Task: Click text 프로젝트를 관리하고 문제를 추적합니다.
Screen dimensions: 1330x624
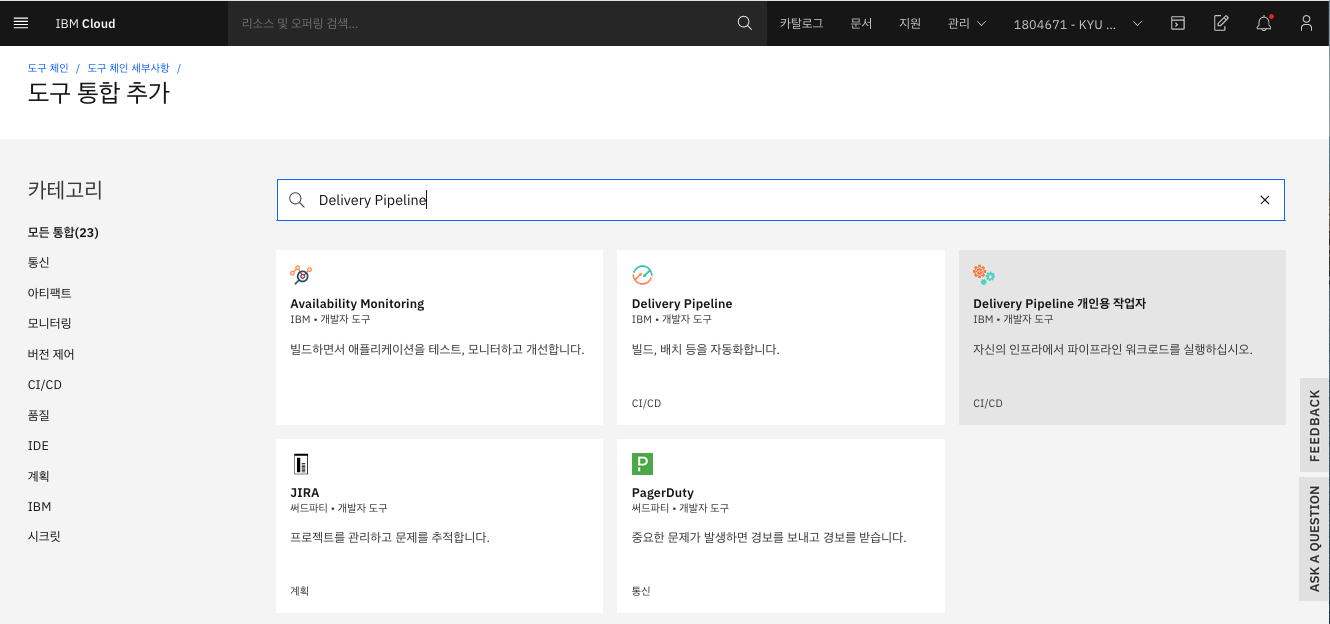Action: [390, 537]
